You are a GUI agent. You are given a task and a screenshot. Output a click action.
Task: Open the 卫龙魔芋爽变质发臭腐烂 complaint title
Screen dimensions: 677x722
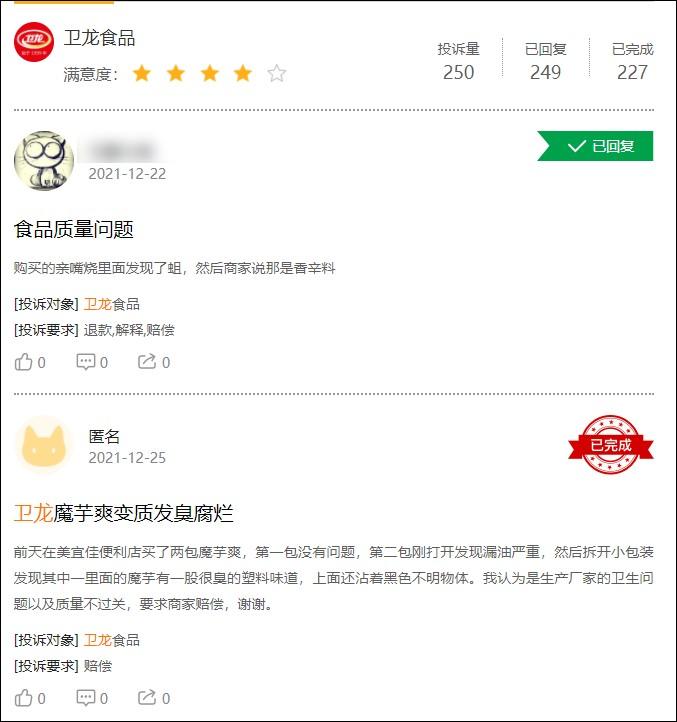pyautogui.click(x=123, y=513)
